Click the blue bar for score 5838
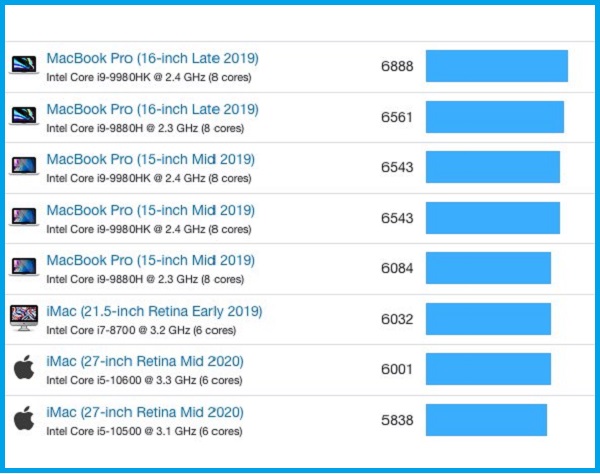This screenshot has height=474, width=600. pyautogui.click(x=486, y=419)
